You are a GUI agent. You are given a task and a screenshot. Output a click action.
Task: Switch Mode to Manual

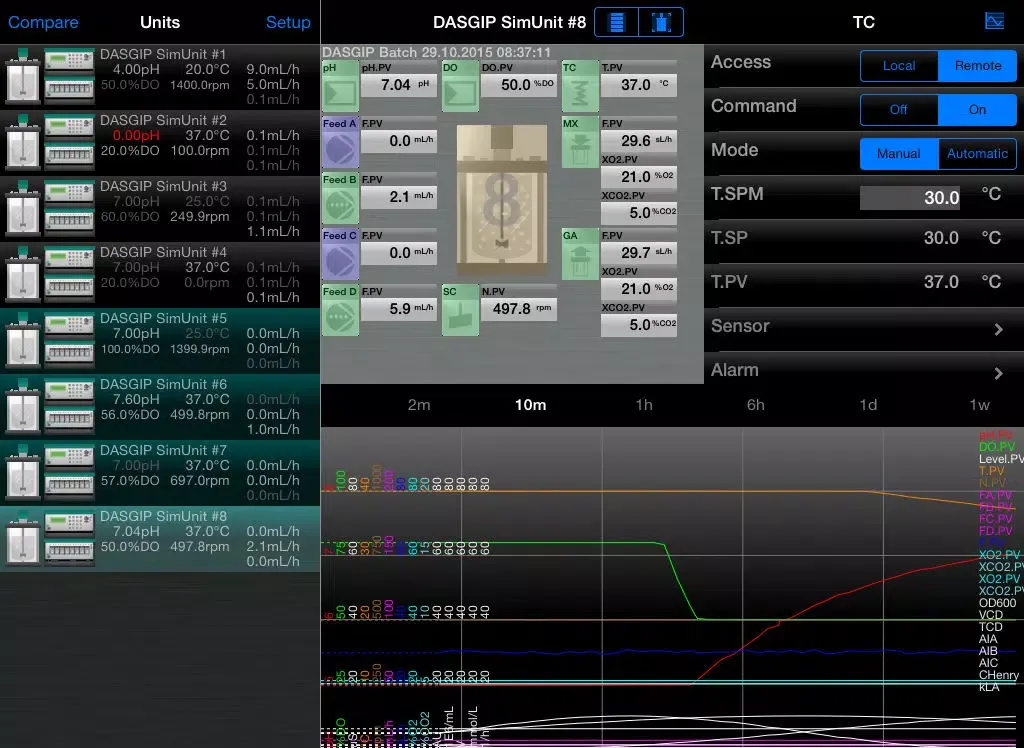899,154
